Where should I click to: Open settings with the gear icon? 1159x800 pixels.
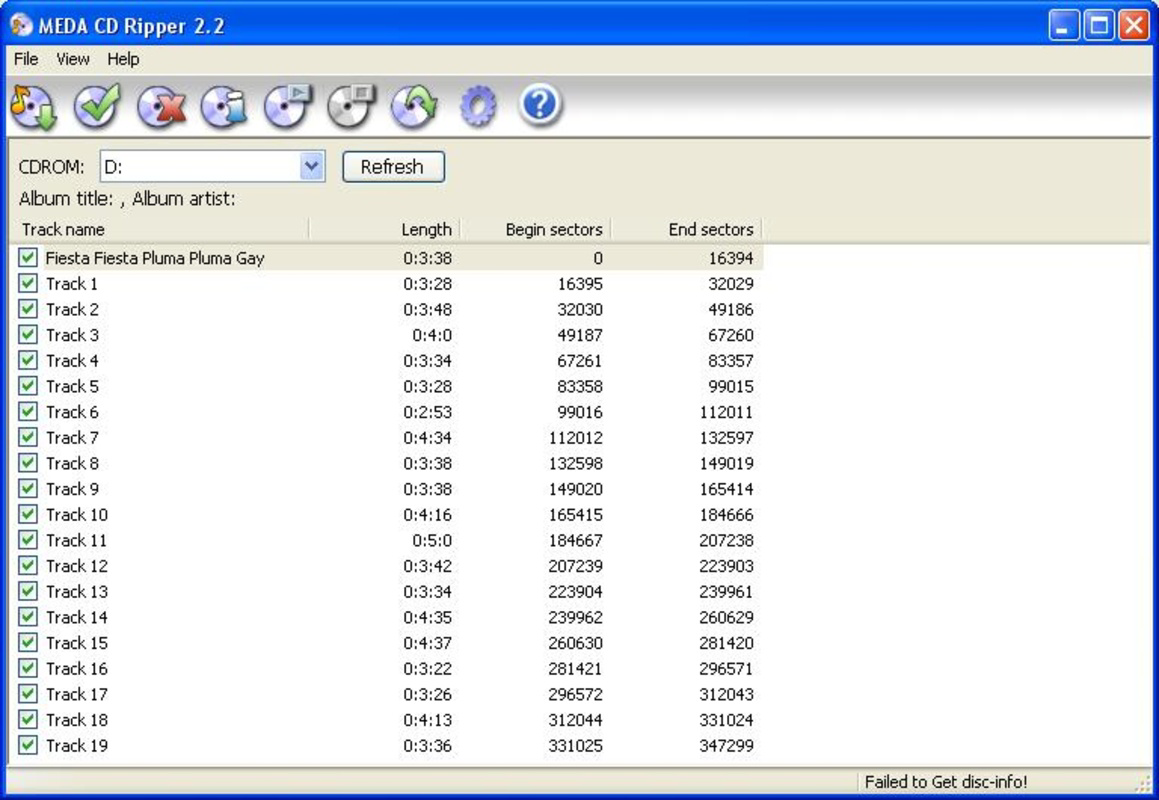tap(477, 106)
